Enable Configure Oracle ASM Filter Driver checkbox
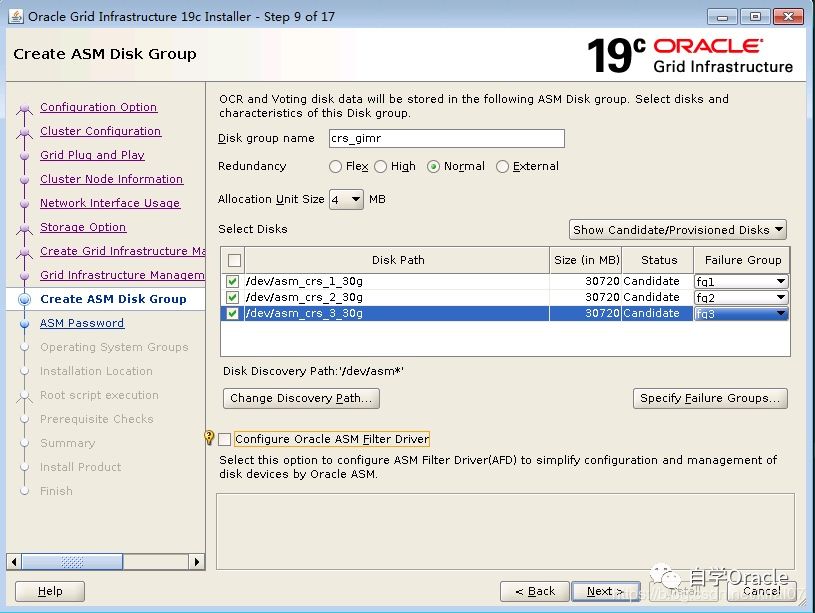 (225, 439)
